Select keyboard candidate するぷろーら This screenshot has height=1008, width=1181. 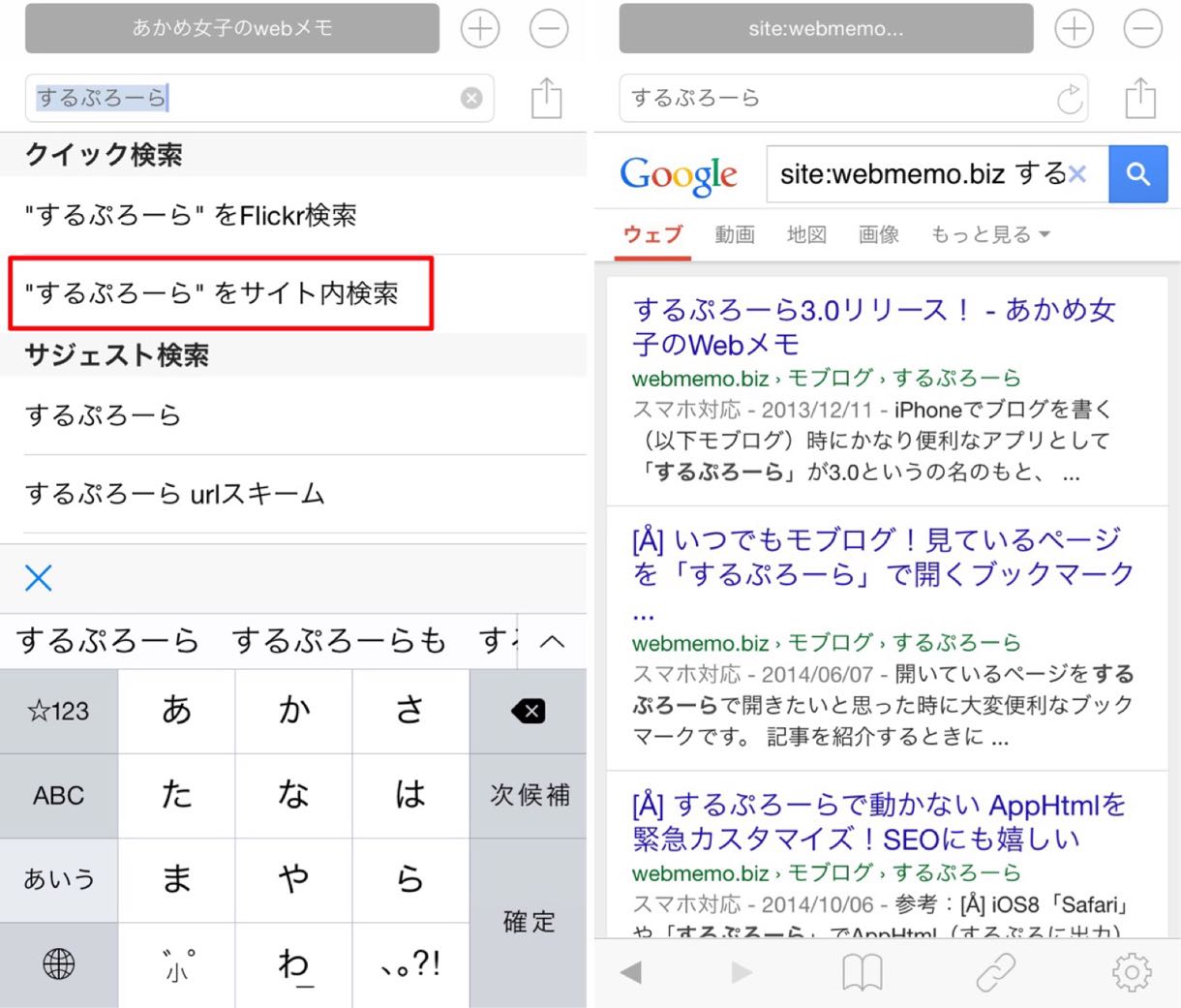pos(107,641)
